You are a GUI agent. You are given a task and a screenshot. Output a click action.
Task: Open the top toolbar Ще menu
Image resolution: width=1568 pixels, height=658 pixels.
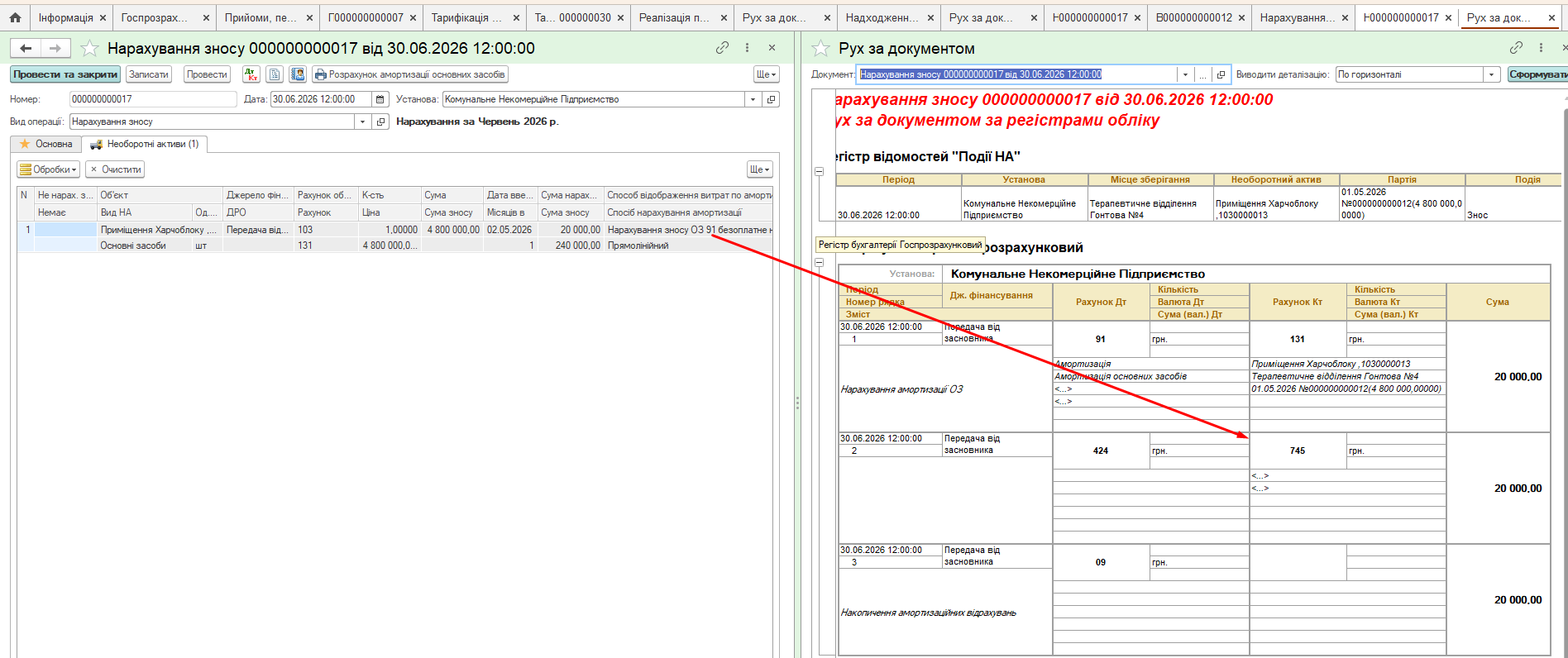click(x=767, y=74)
